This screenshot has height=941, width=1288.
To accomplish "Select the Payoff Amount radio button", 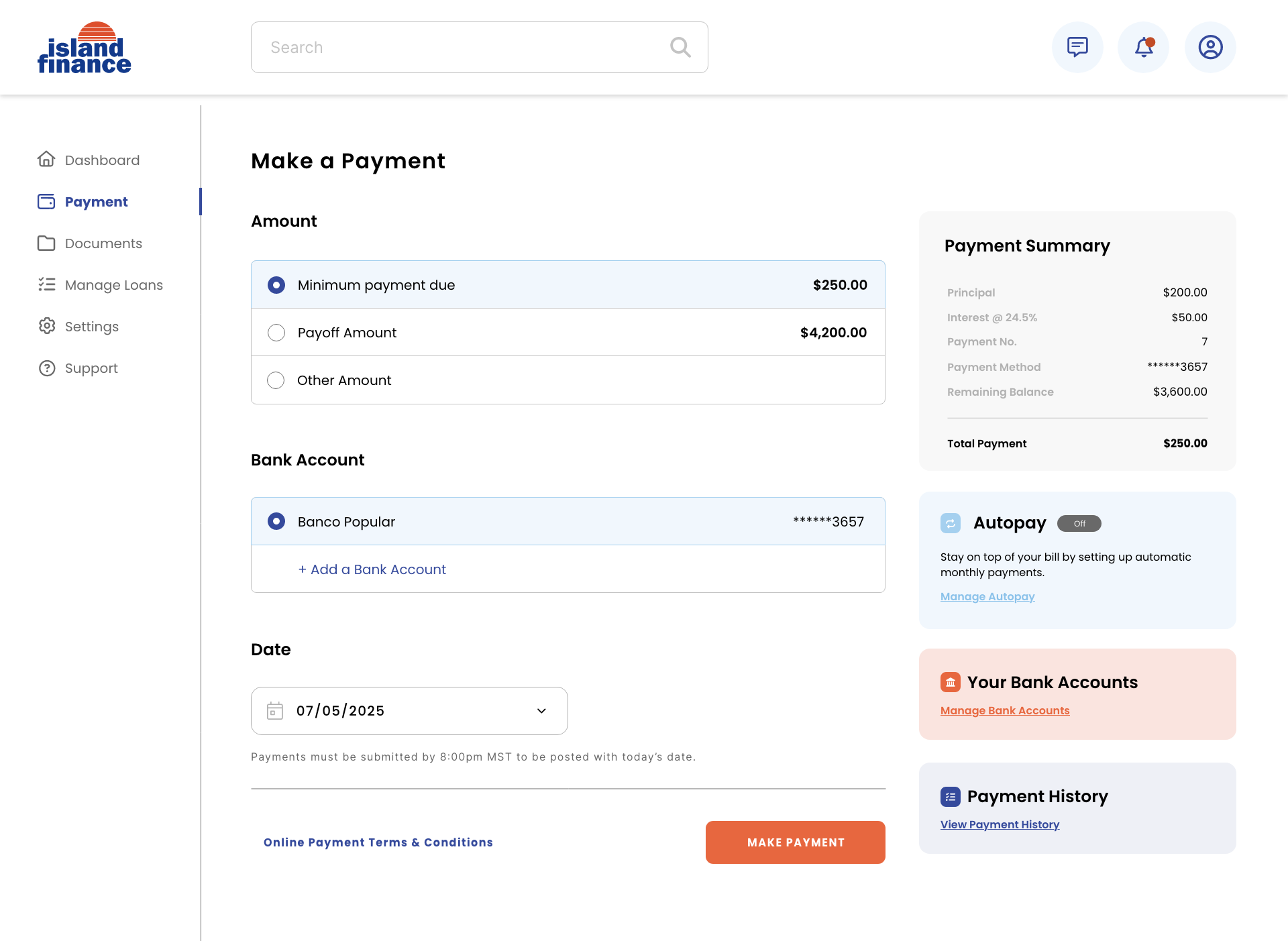I will 276,333.
